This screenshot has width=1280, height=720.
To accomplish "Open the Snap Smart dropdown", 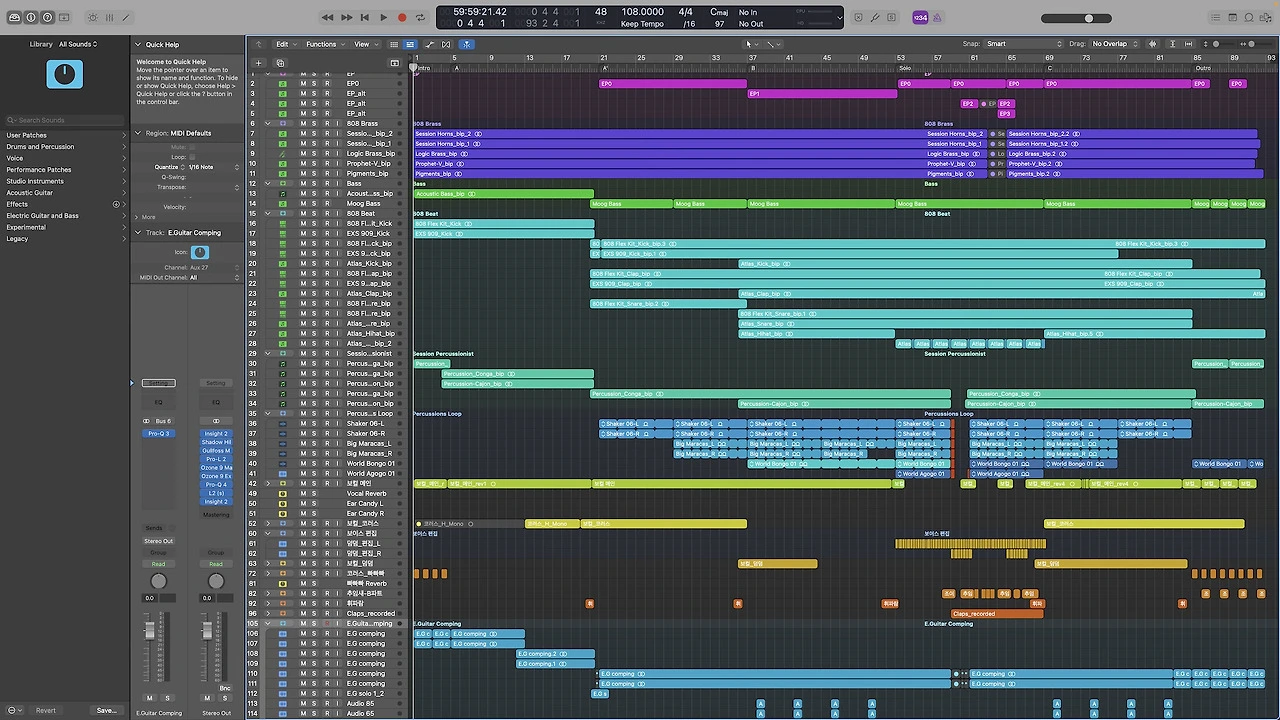I will pos(1024,44).
